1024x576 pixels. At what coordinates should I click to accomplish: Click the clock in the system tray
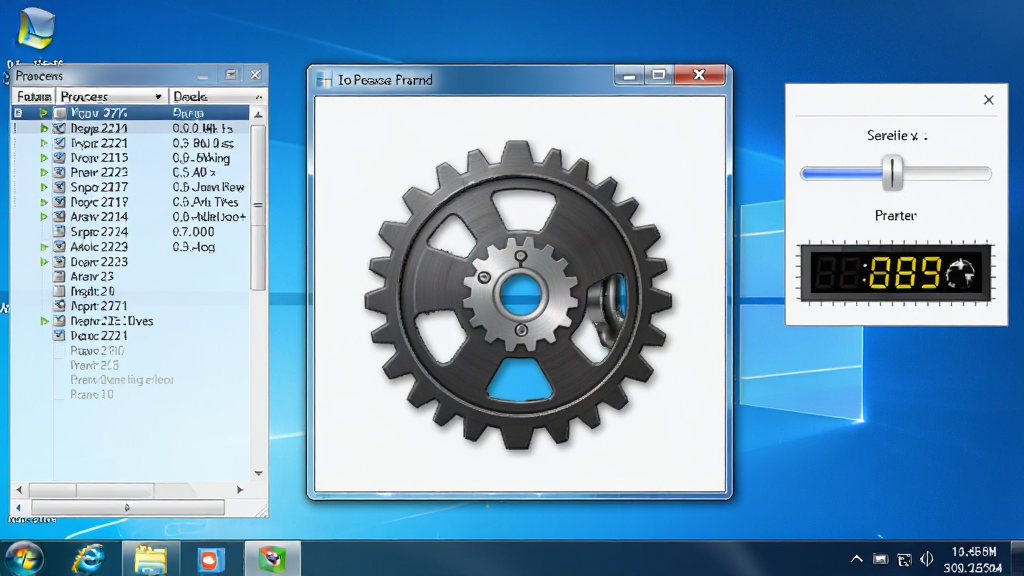click(972, 560)
